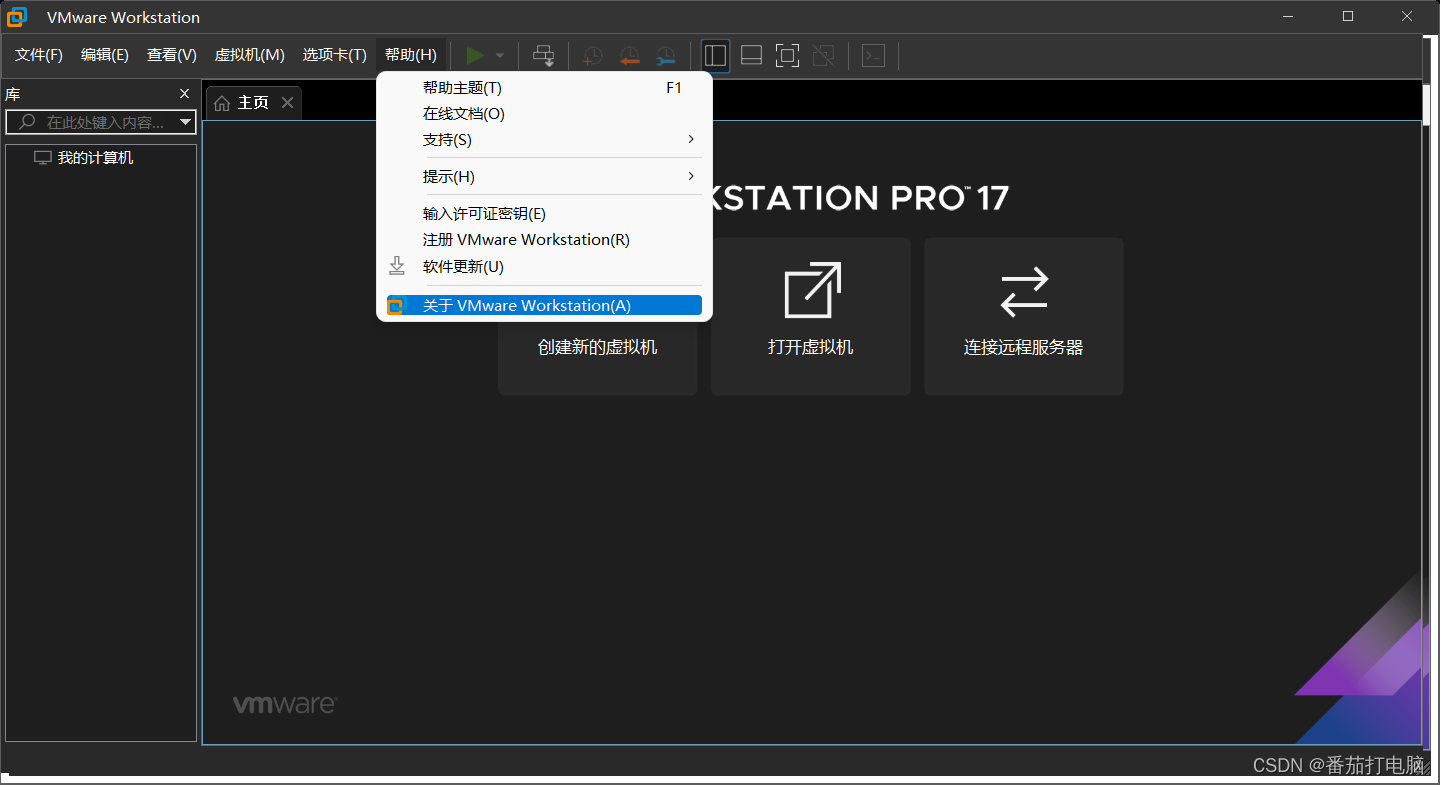Click the 打开虚拟机 tile
The image size is (1440, 785).
(811, 316)
